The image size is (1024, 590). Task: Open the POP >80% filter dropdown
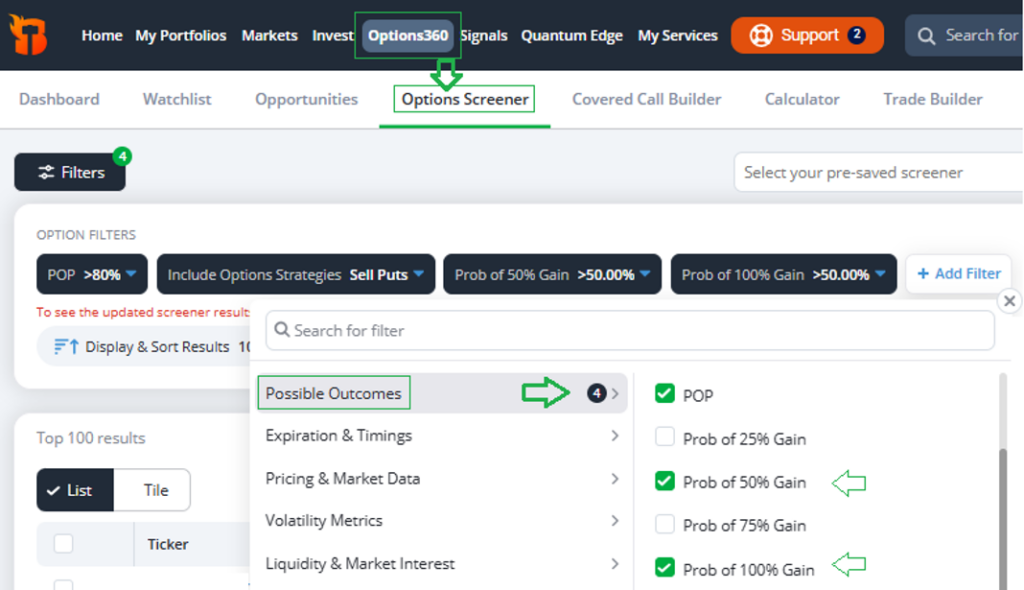pyautogui.click(x=92, y=274)
